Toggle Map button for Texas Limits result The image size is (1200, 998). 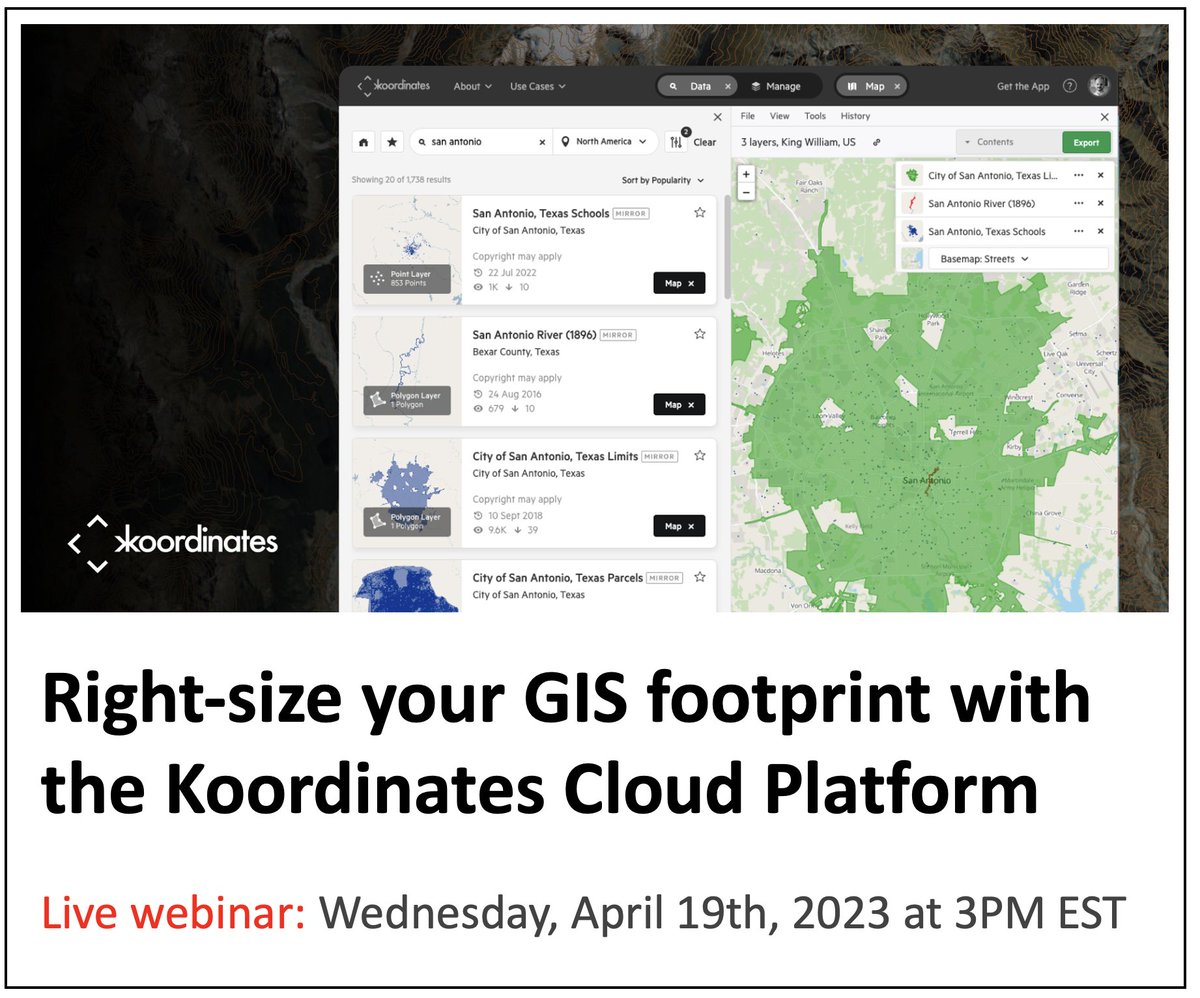(x=679, y=526)
